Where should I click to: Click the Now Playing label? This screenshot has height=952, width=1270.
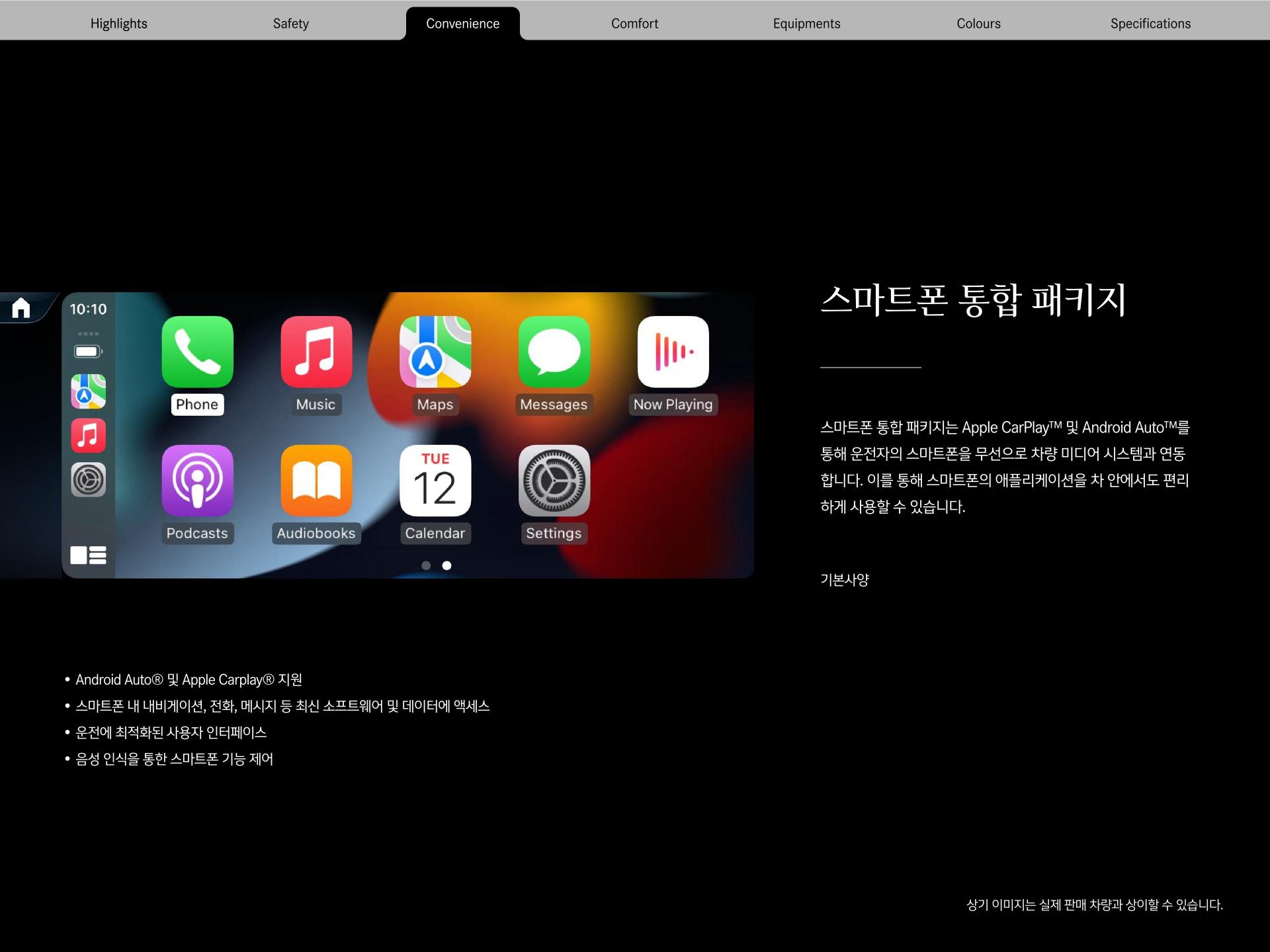coord(673,405)
